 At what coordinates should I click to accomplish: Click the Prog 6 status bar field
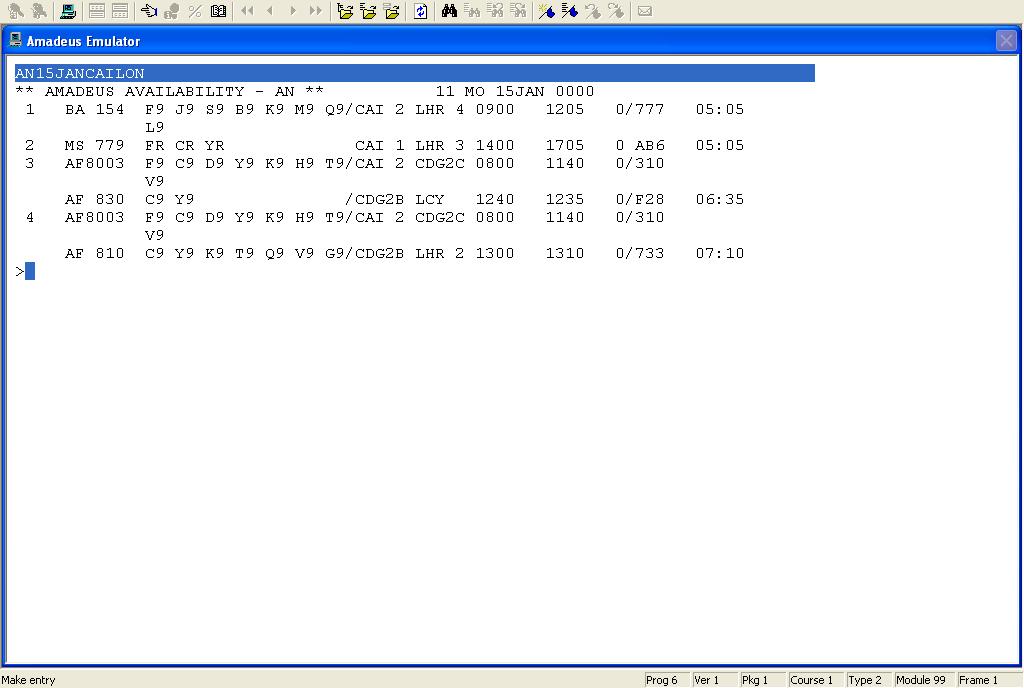(667, 680)
